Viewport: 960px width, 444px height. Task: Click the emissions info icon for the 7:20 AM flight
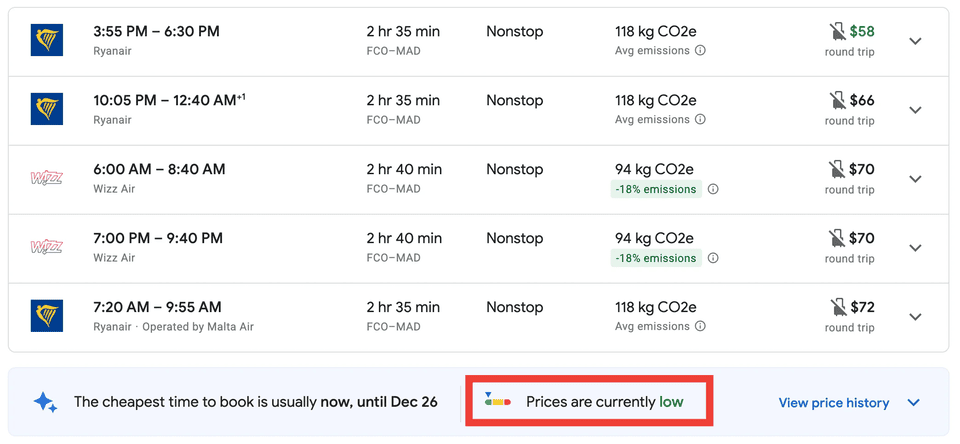point(700,327)
